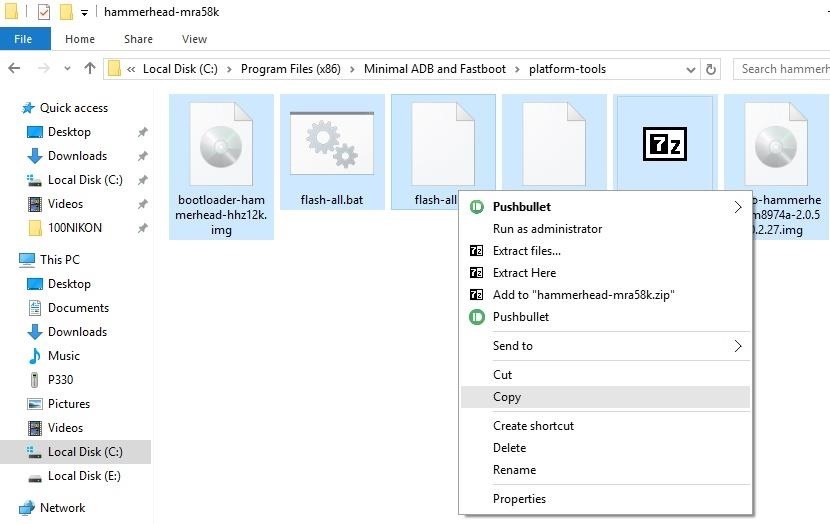Image resolution: width=830 pixels, height=524 pixels.
Task: Click the back navigation arrow
Action: [x=14, y=68]
